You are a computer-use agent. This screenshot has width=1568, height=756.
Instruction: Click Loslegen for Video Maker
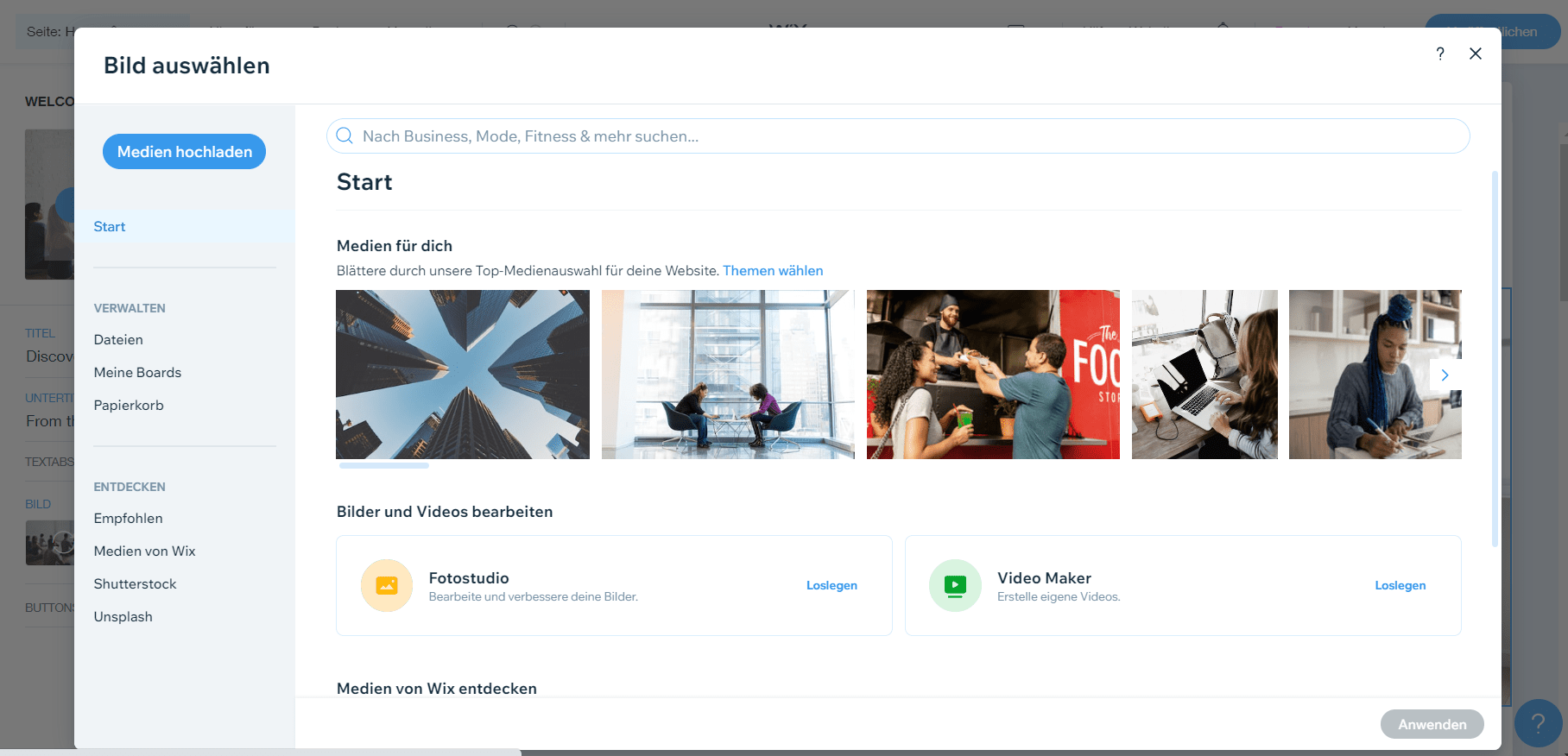click(1400, 585)
